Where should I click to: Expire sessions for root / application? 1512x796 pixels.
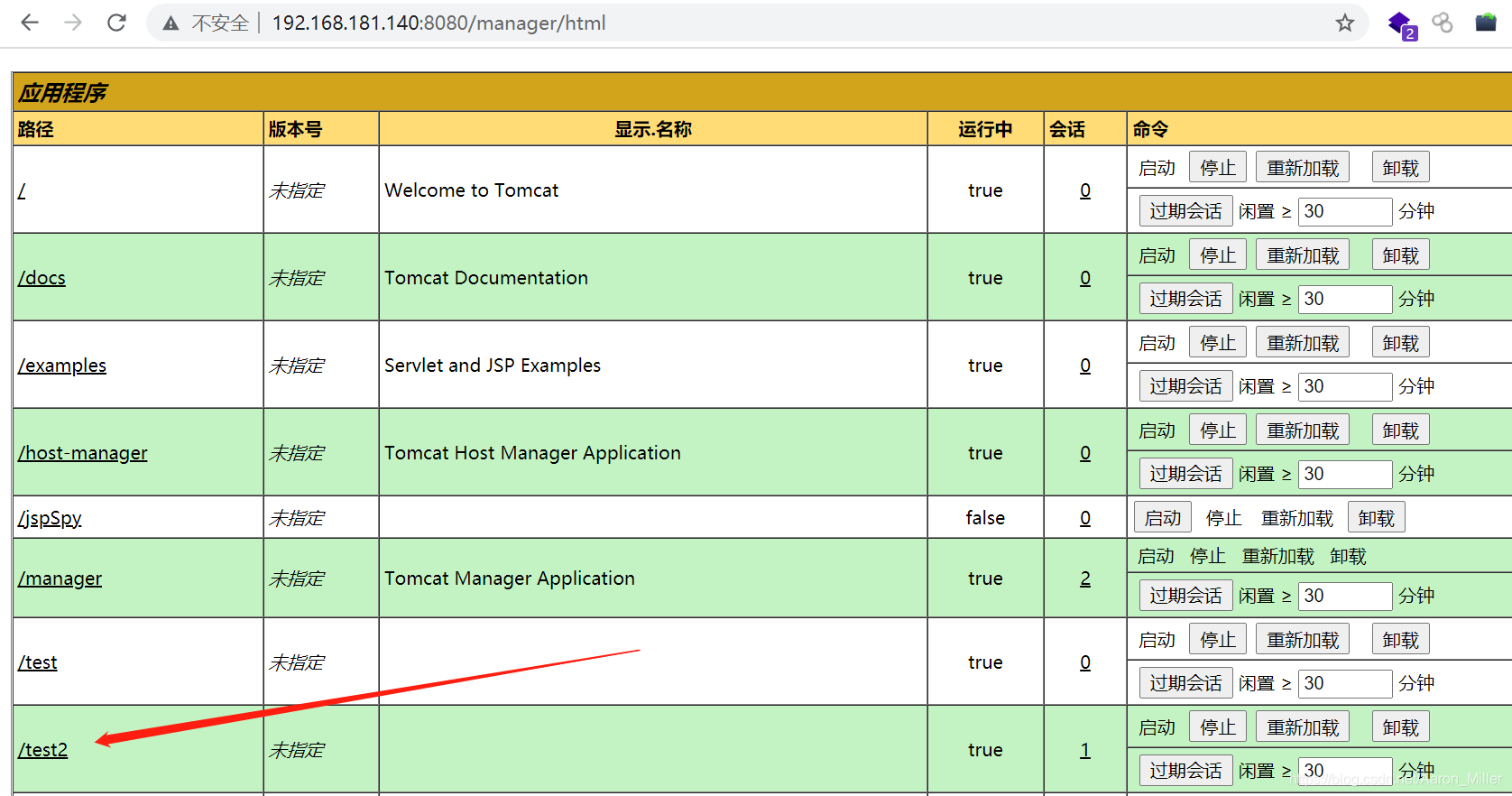click(1185, 211)
